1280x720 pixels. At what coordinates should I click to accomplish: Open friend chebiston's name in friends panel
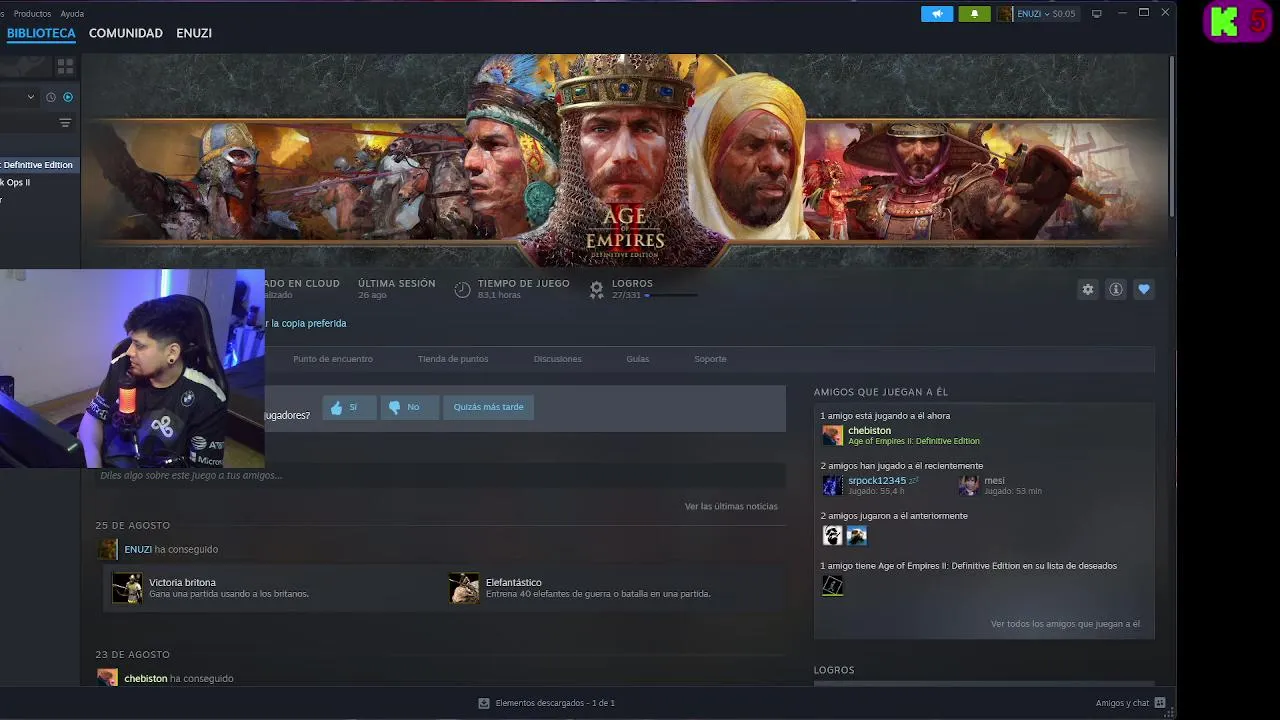pos(869,430)
